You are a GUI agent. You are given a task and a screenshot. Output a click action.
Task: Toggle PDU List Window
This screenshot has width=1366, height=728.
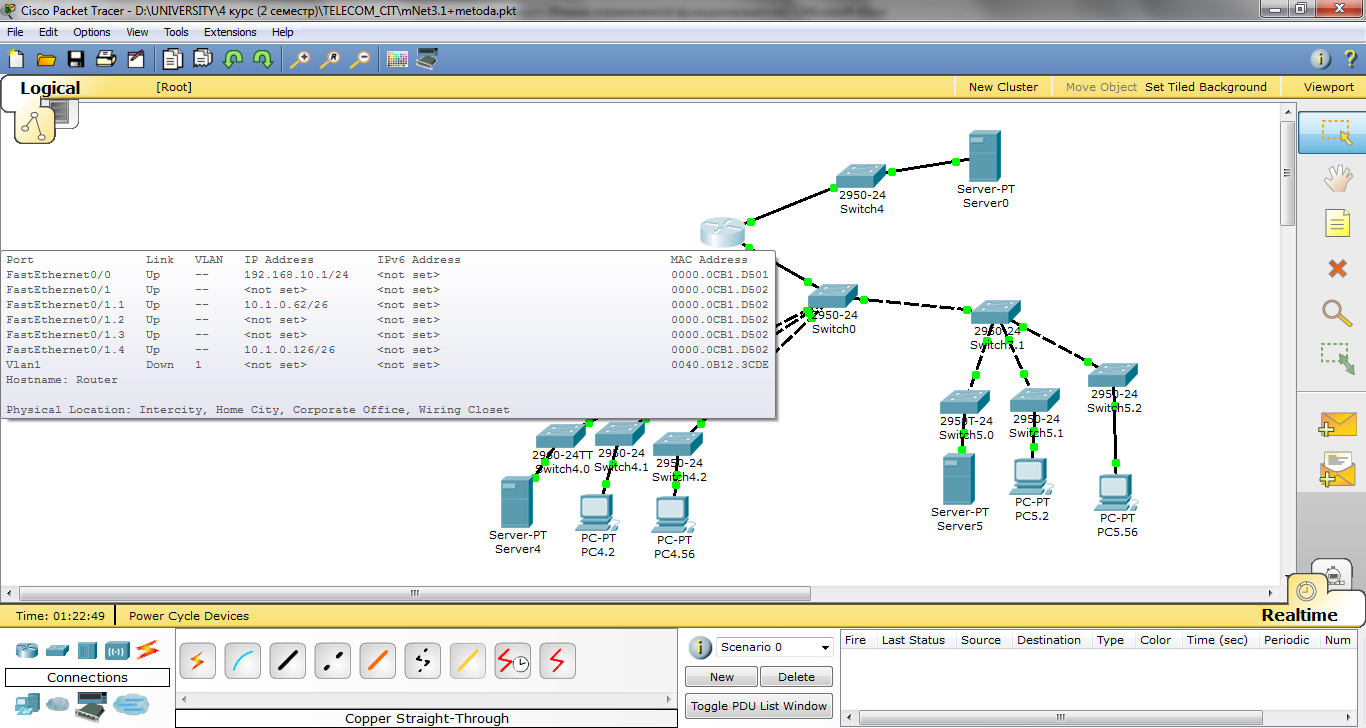[x=759, y=706]
